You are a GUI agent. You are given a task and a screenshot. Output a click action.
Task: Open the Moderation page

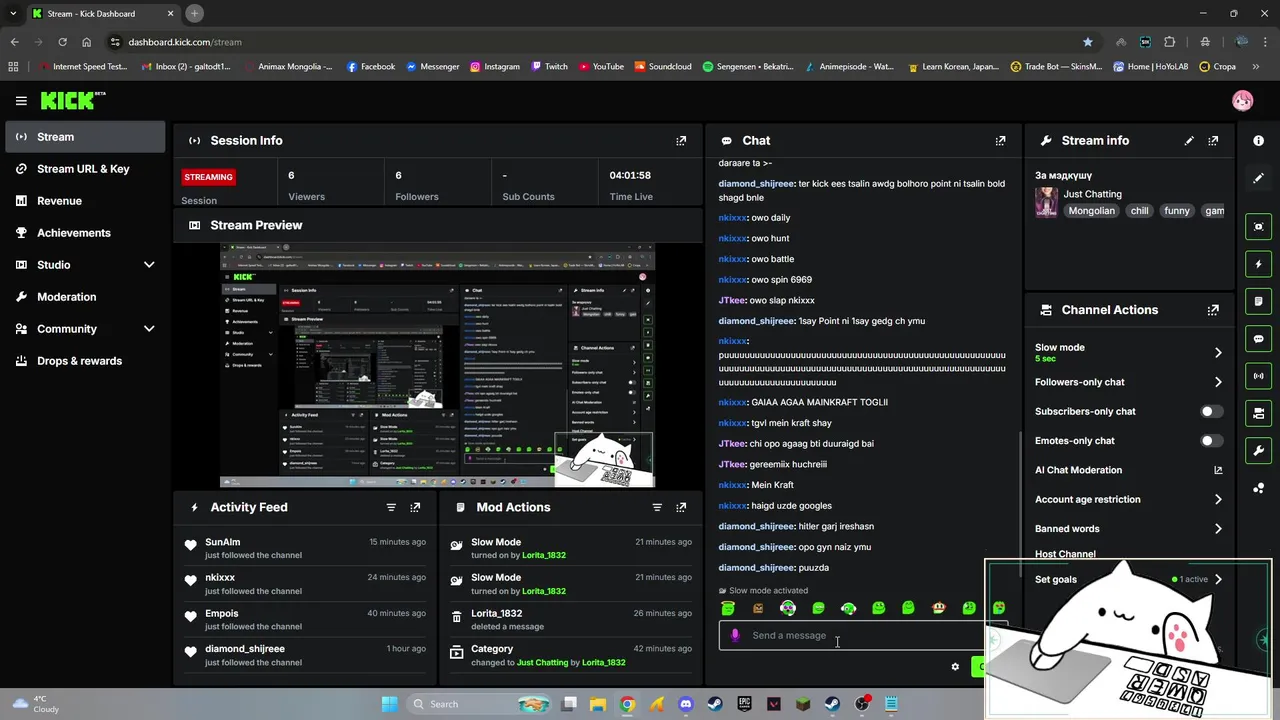coord(85,297)
